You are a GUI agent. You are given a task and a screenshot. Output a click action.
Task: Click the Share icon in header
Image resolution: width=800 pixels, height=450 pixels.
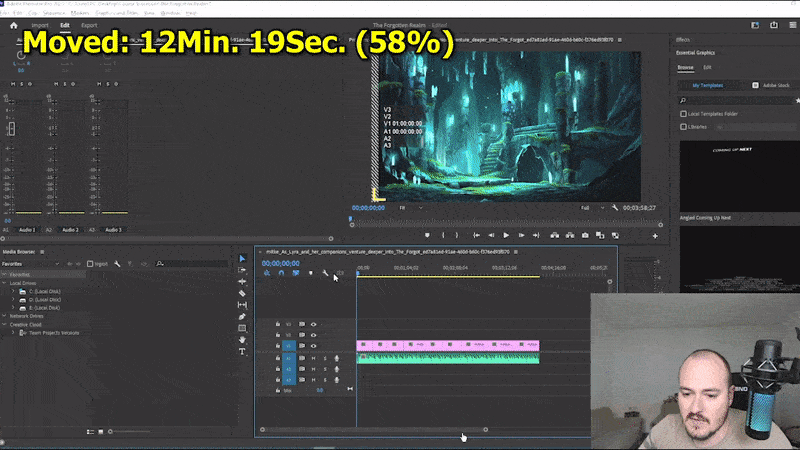[x=774, y=25]
